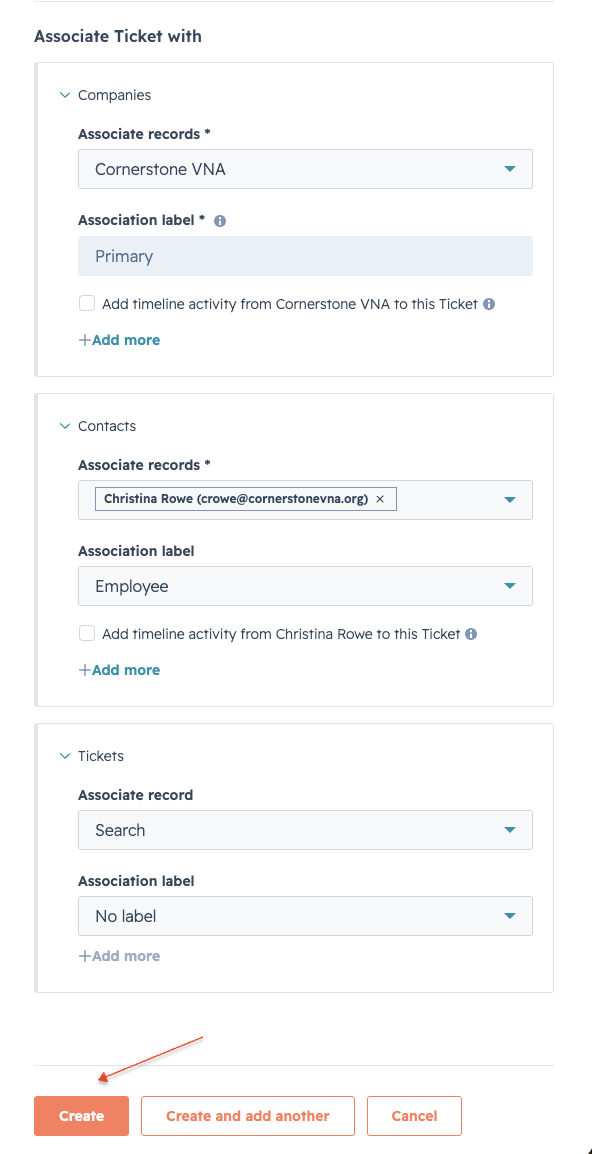592x1154 pixels.
Task: Open the Tickets Search record dropdown
Action: pos(306,830)
